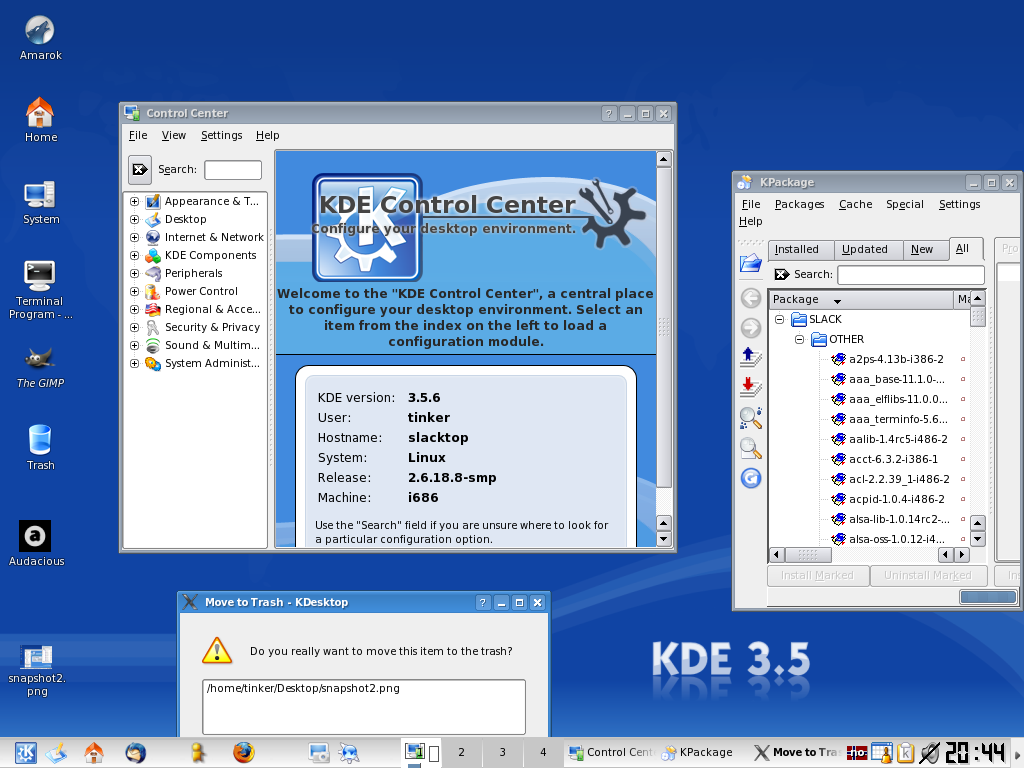
Task: Open Control Center File menu
Action: (138, 135)
